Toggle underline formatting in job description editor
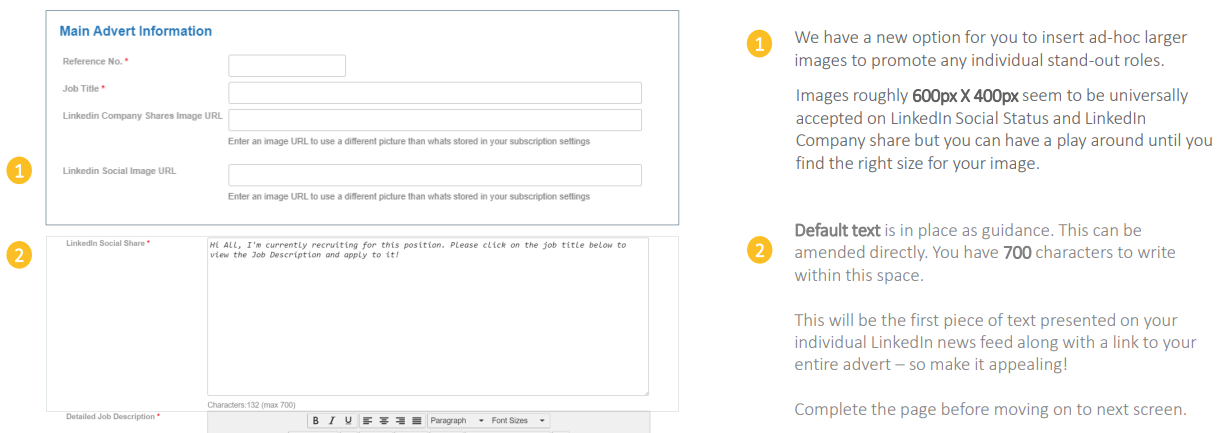Image resolution: width=1223 pixels, height=433 pixels. tap(348, 421)
